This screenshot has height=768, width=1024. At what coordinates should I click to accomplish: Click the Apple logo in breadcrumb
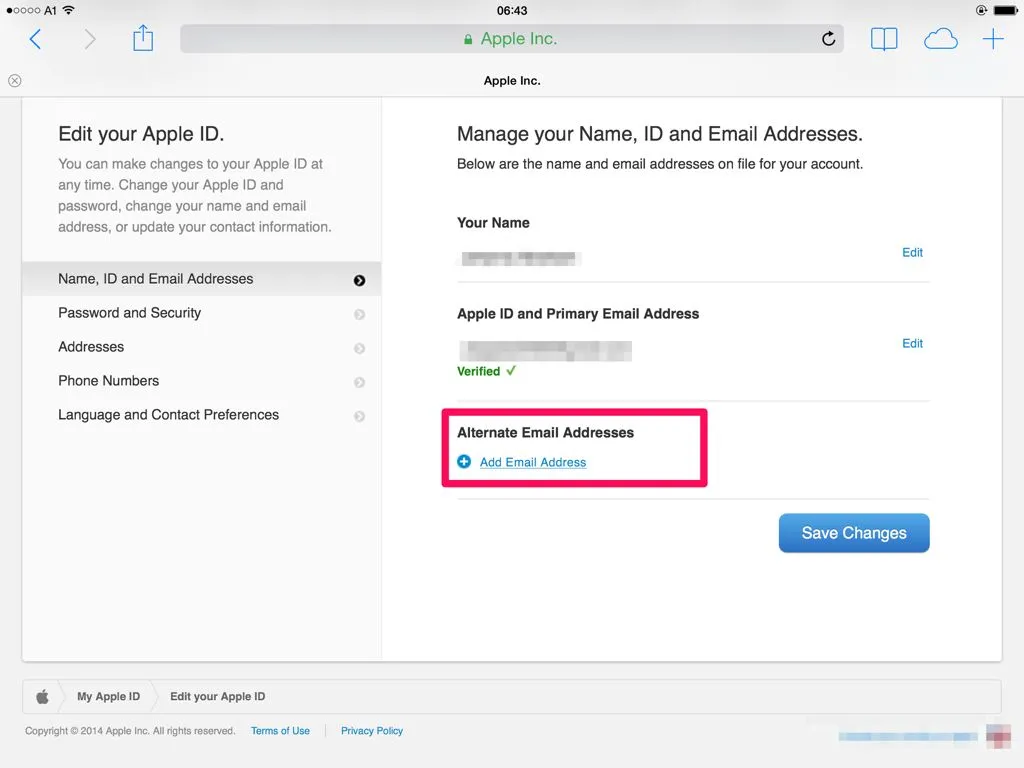[42, 697]
